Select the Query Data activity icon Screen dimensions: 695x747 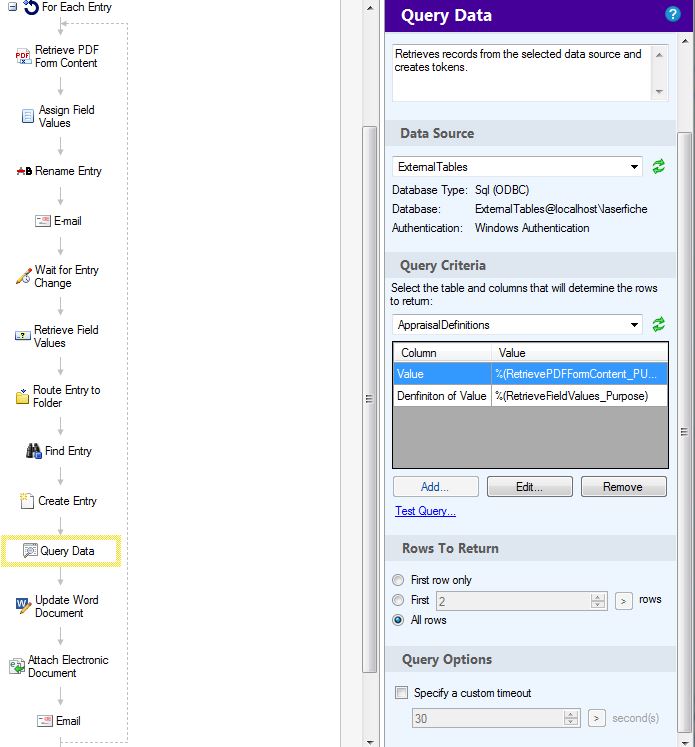coord(30,550)
